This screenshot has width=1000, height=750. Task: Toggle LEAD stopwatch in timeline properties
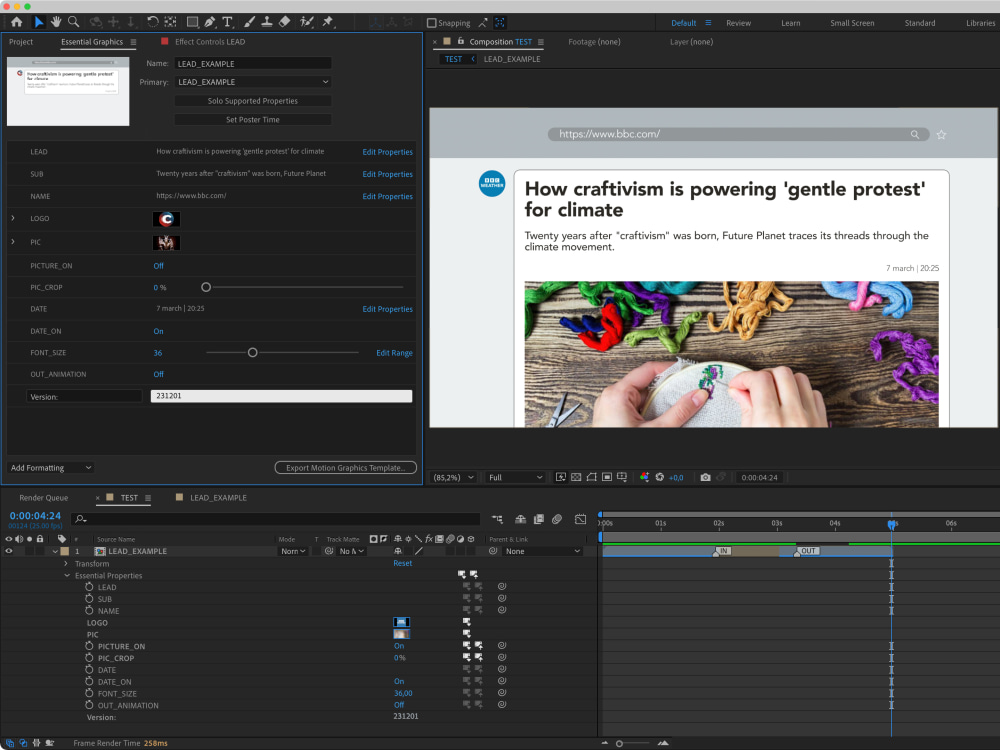tap(89, 587)
